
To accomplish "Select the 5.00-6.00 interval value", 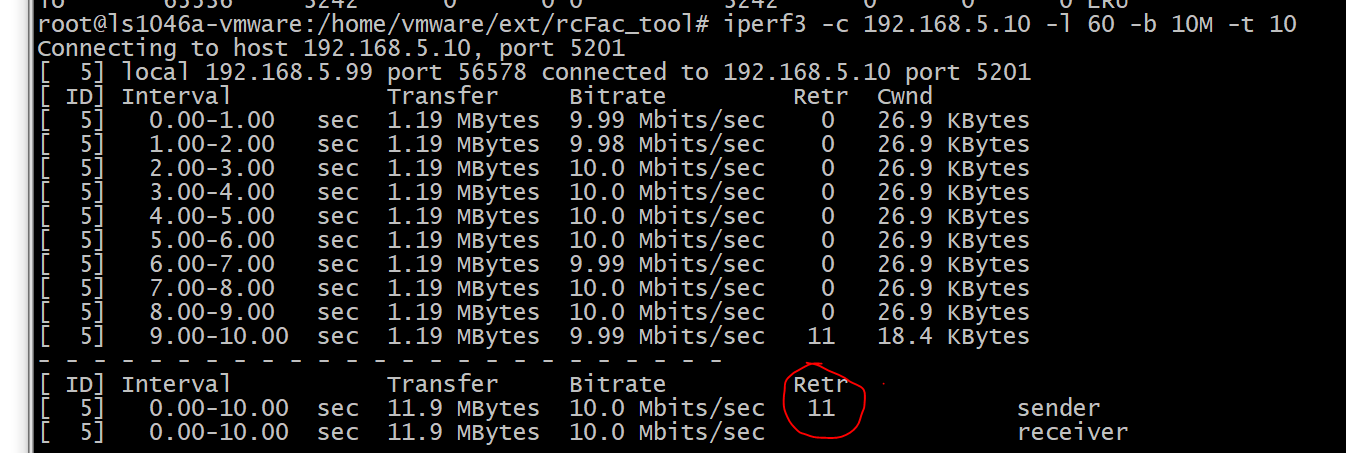I will (212, 240).
